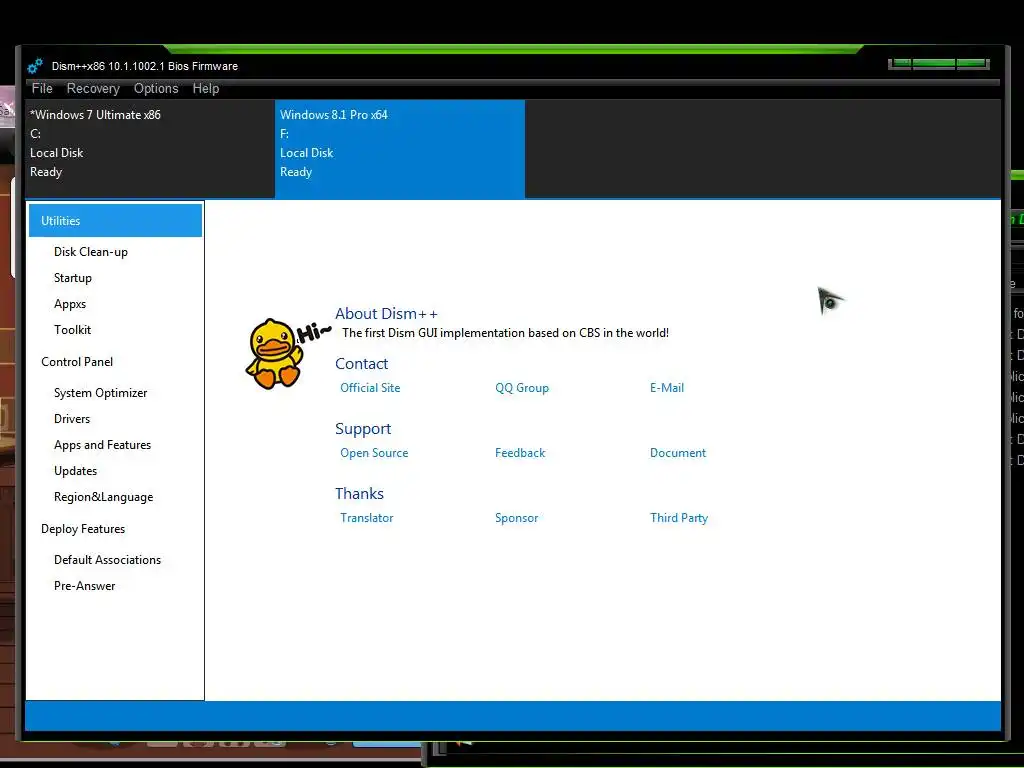
Task: Open the Options menu
Action: [155, 88]
